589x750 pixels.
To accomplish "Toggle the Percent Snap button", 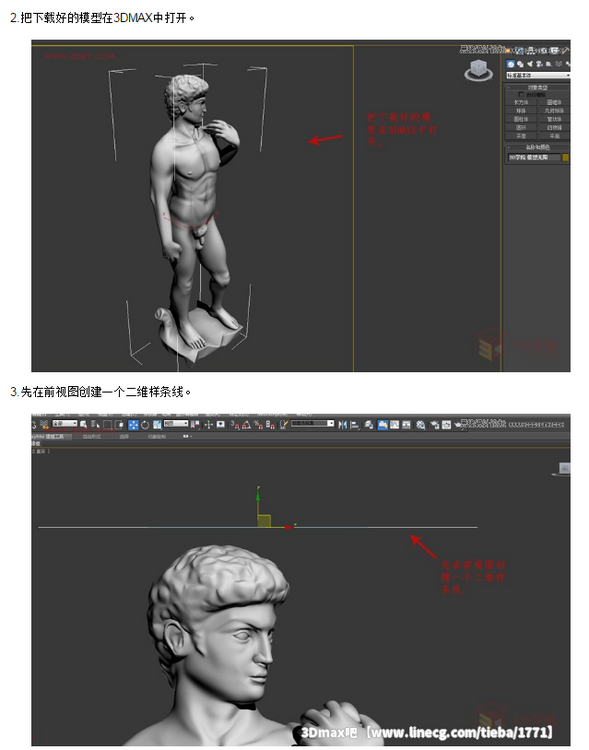I will point(258,425).
